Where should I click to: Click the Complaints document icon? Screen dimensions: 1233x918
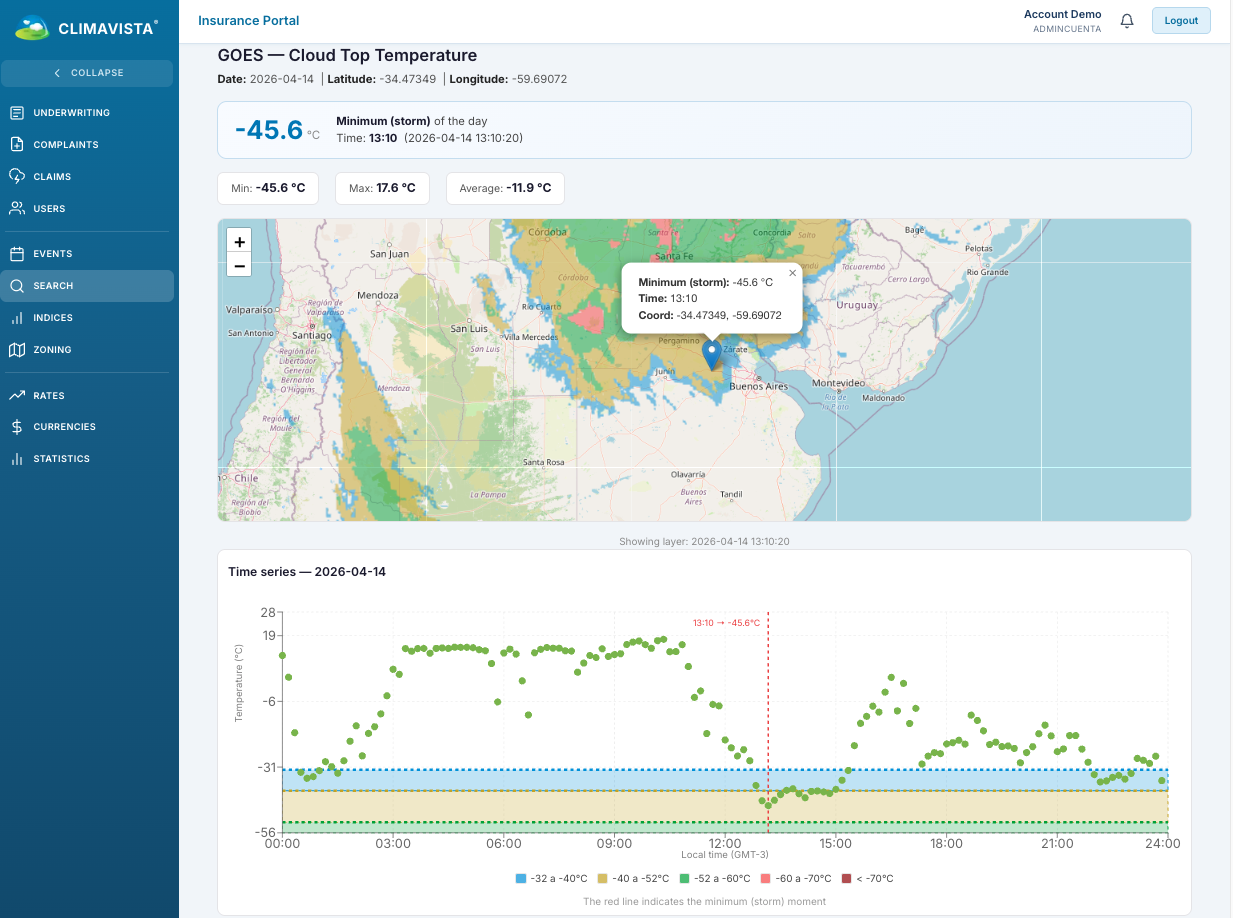coord(17,145)
